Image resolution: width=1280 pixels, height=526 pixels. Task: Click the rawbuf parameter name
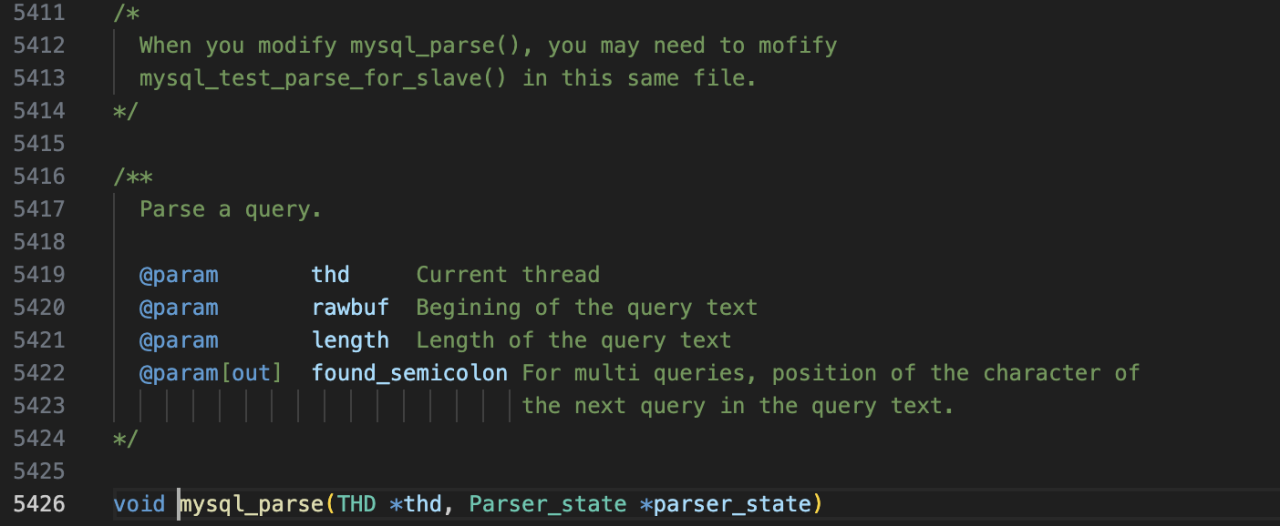tap(350, 307)
